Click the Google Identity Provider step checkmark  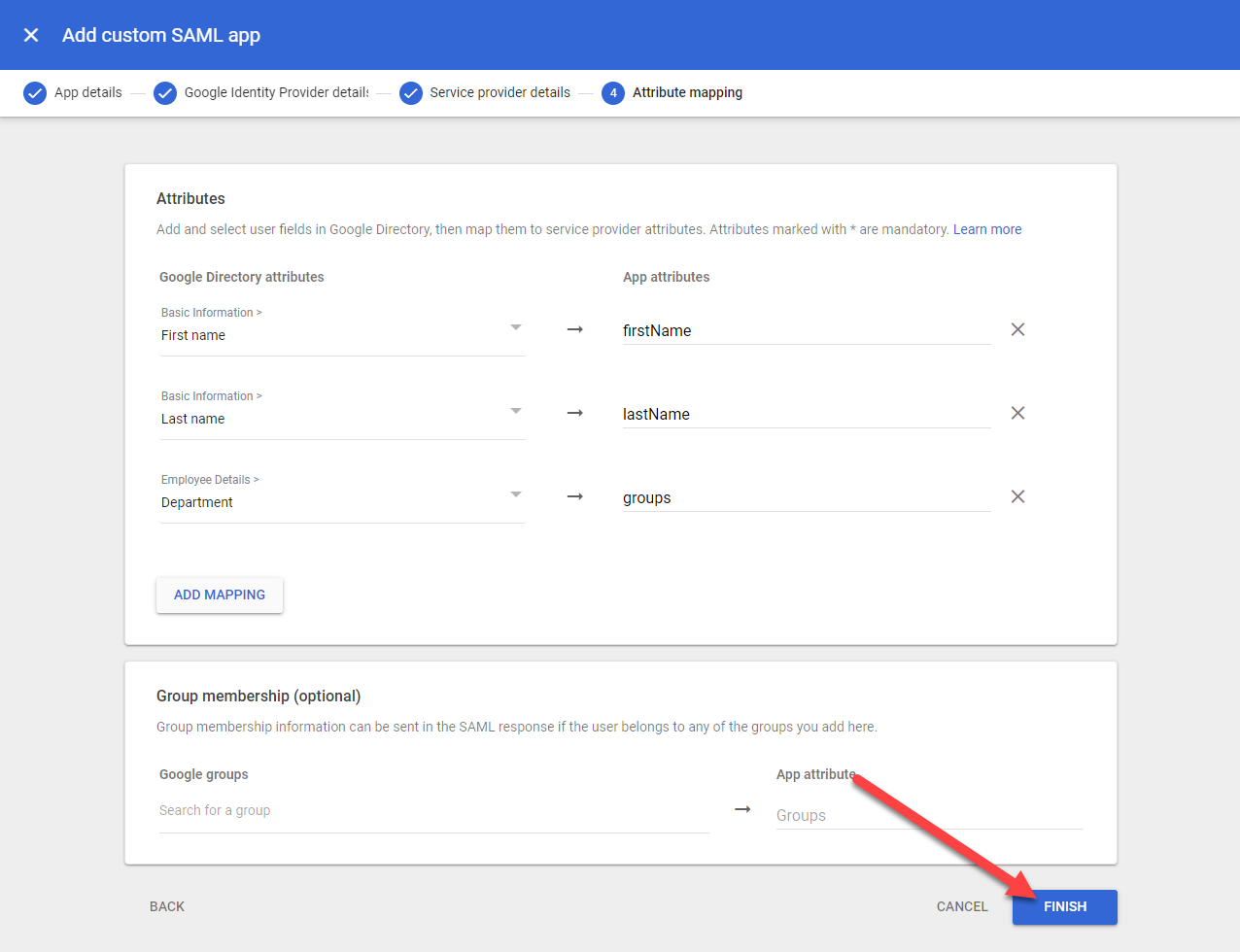tap(165, 93)
